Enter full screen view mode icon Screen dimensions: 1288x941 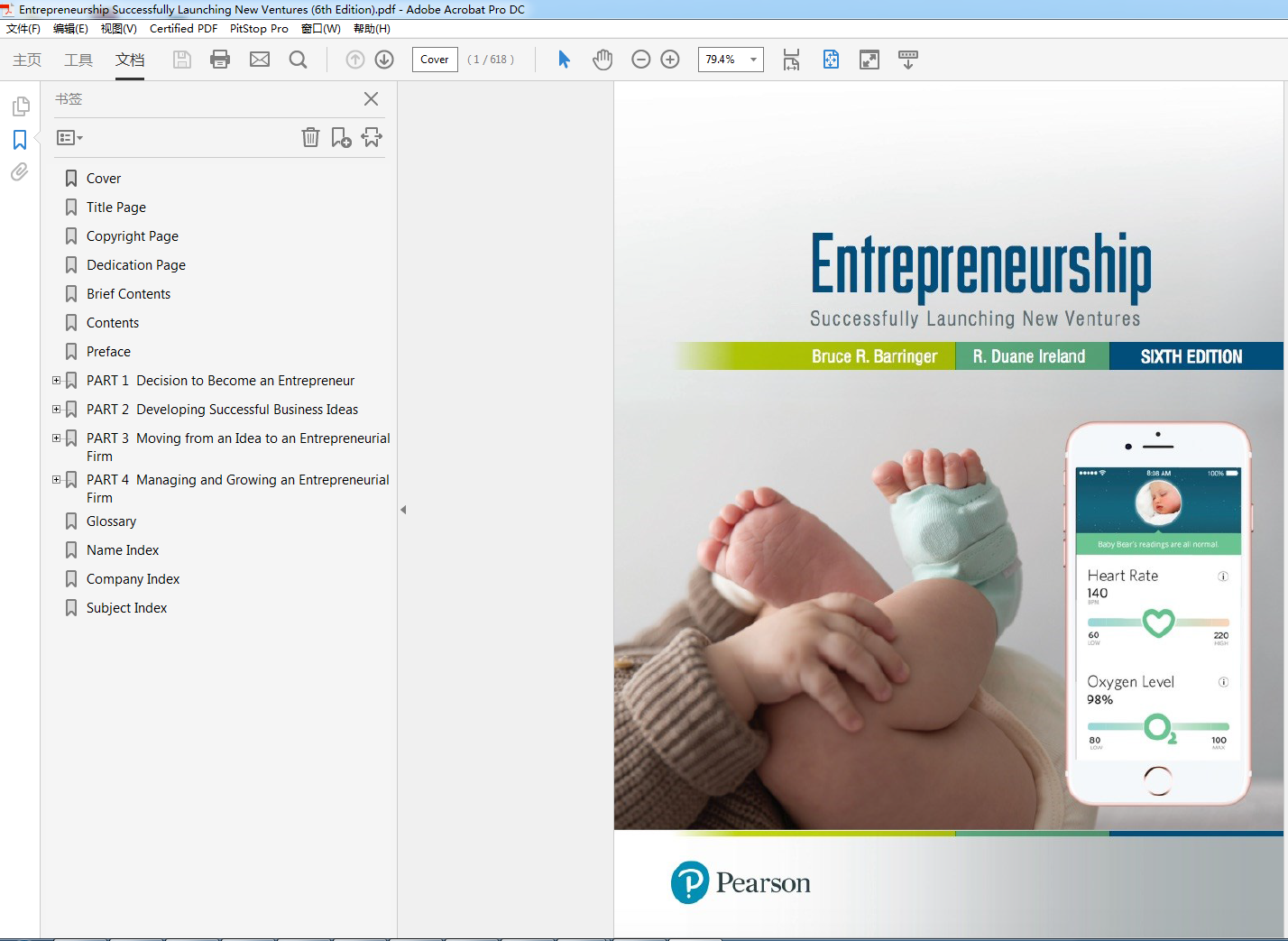click(x=869, y=60)
